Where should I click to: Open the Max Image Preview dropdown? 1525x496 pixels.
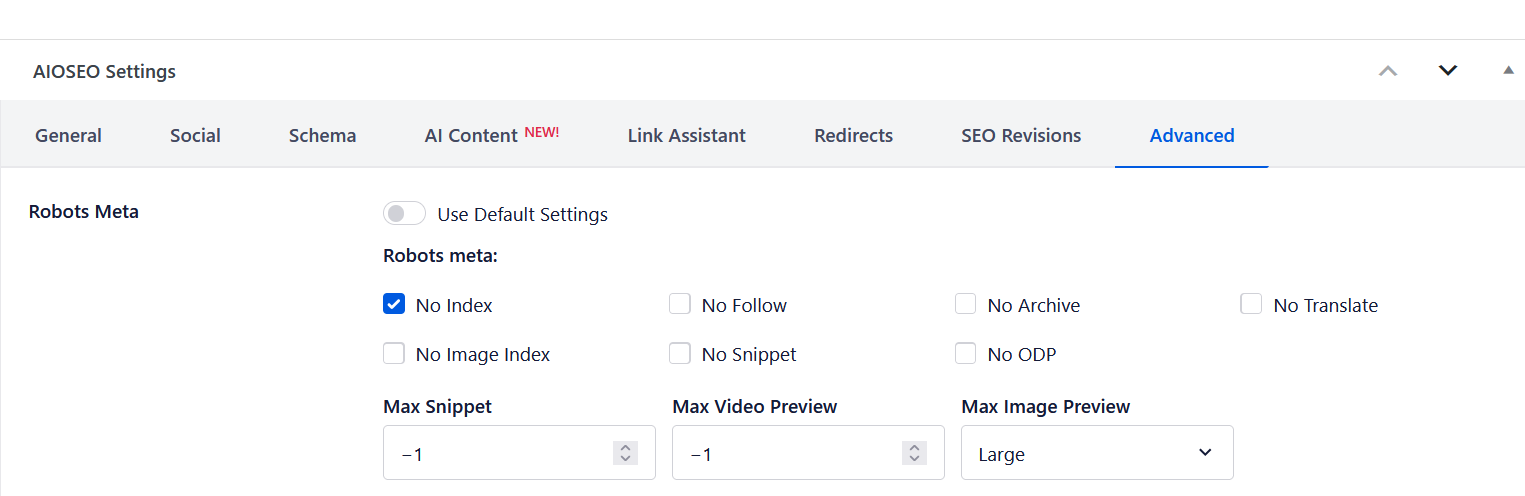pos(1097,453)
